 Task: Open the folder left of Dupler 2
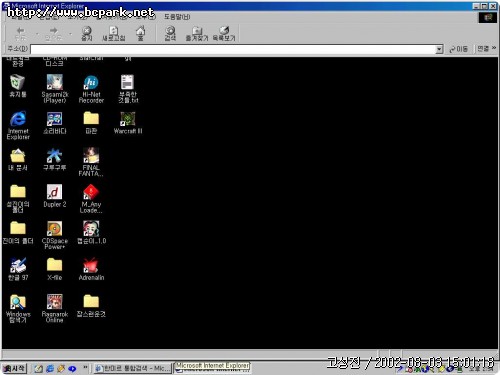[18, 199]
